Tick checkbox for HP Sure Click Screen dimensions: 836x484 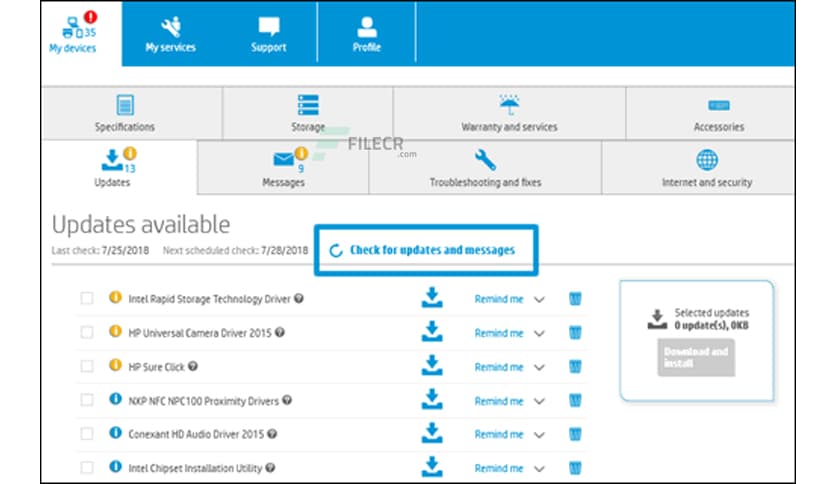pos(87,366)
